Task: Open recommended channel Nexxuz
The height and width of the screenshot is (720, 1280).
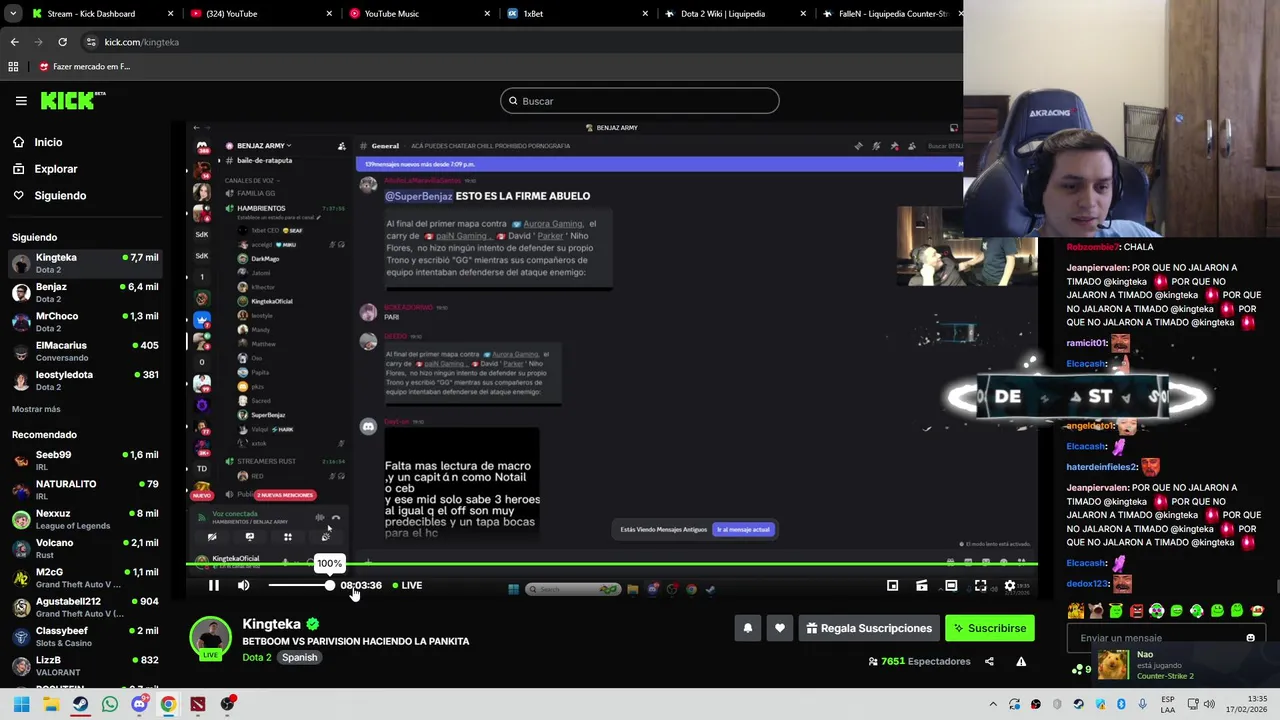Action: 85,518
